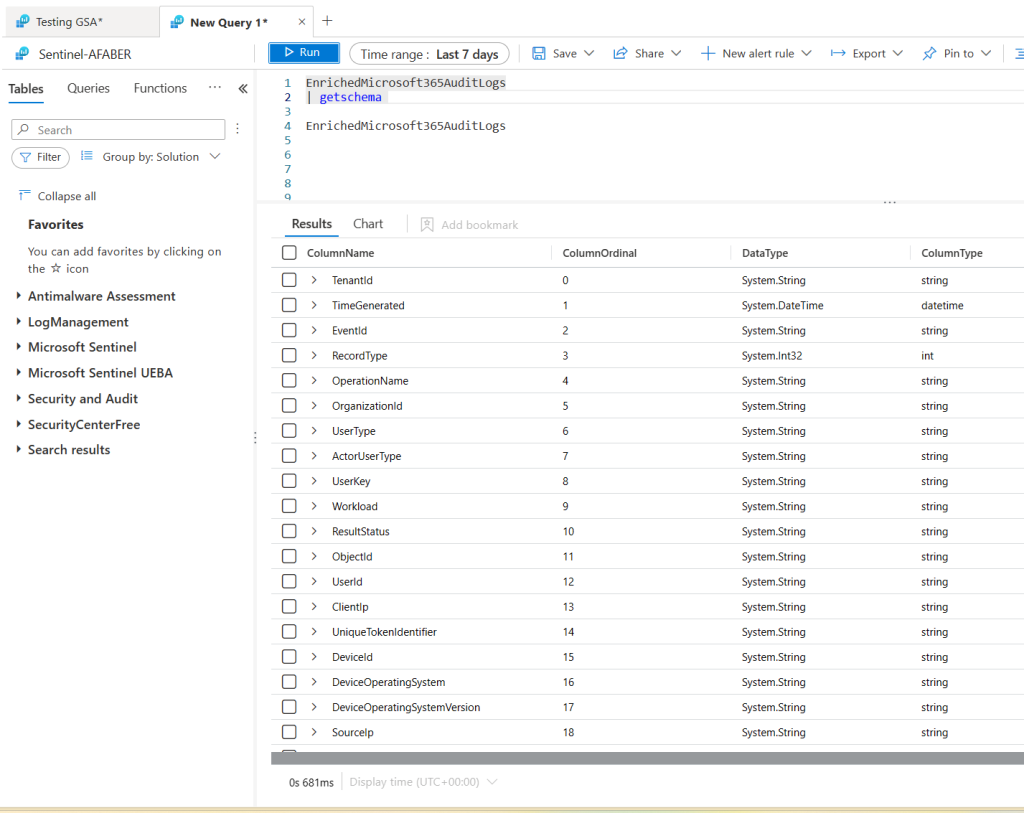The width and height of the screenshot is (1024, 813).
Task: Open the Group by: Solution dropdown
Action: pyautogui.click(x=150, y=157)
